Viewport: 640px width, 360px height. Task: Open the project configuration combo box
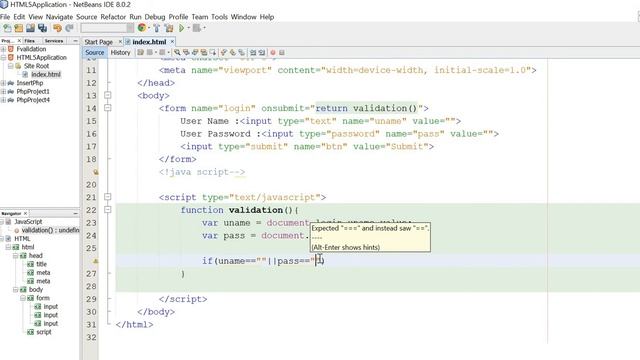(x=107, y=28)
